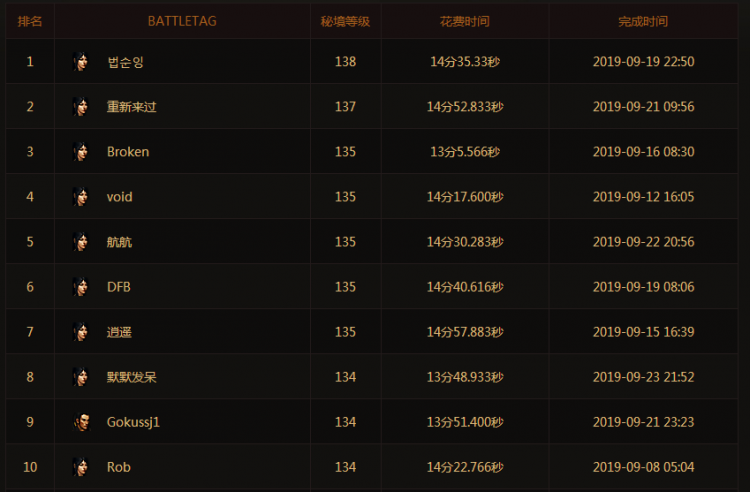
Task: Click the portrait icon beside Rob
Action: pyautogui.click(x=81, y=467)
